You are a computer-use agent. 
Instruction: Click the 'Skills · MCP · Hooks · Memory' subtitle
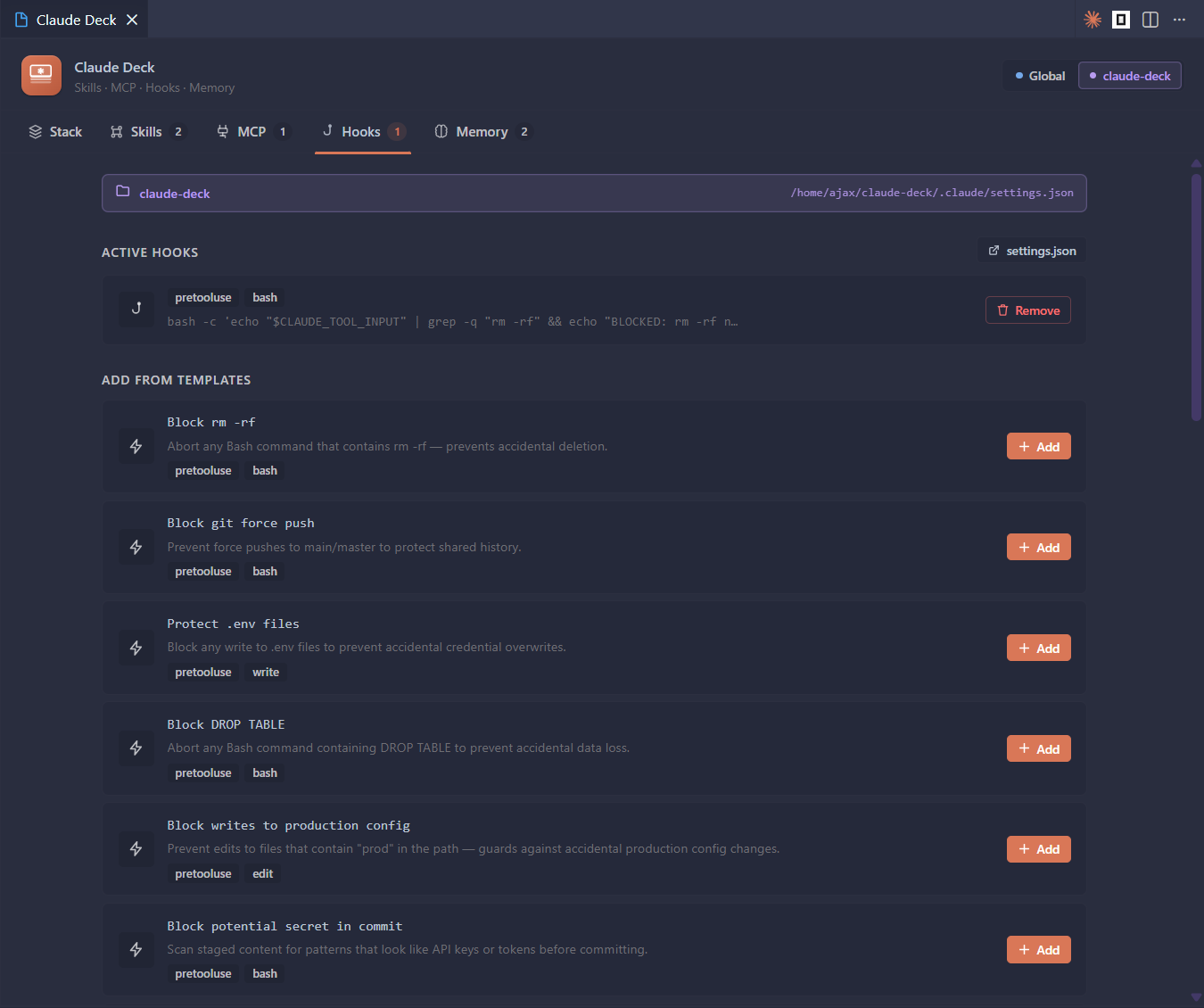tap(154, 87)
